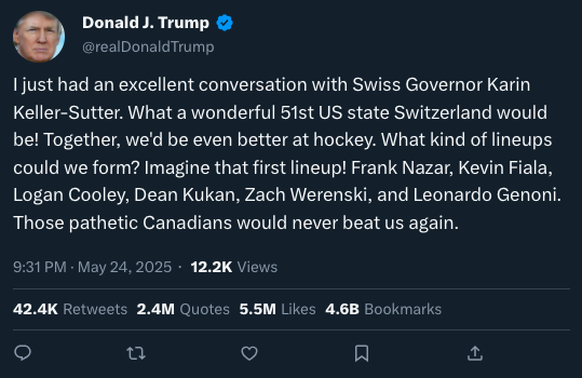Viewport: 582px width, 378px height.
Task: Click the blue verified checkmark badge
Action: 225,23
